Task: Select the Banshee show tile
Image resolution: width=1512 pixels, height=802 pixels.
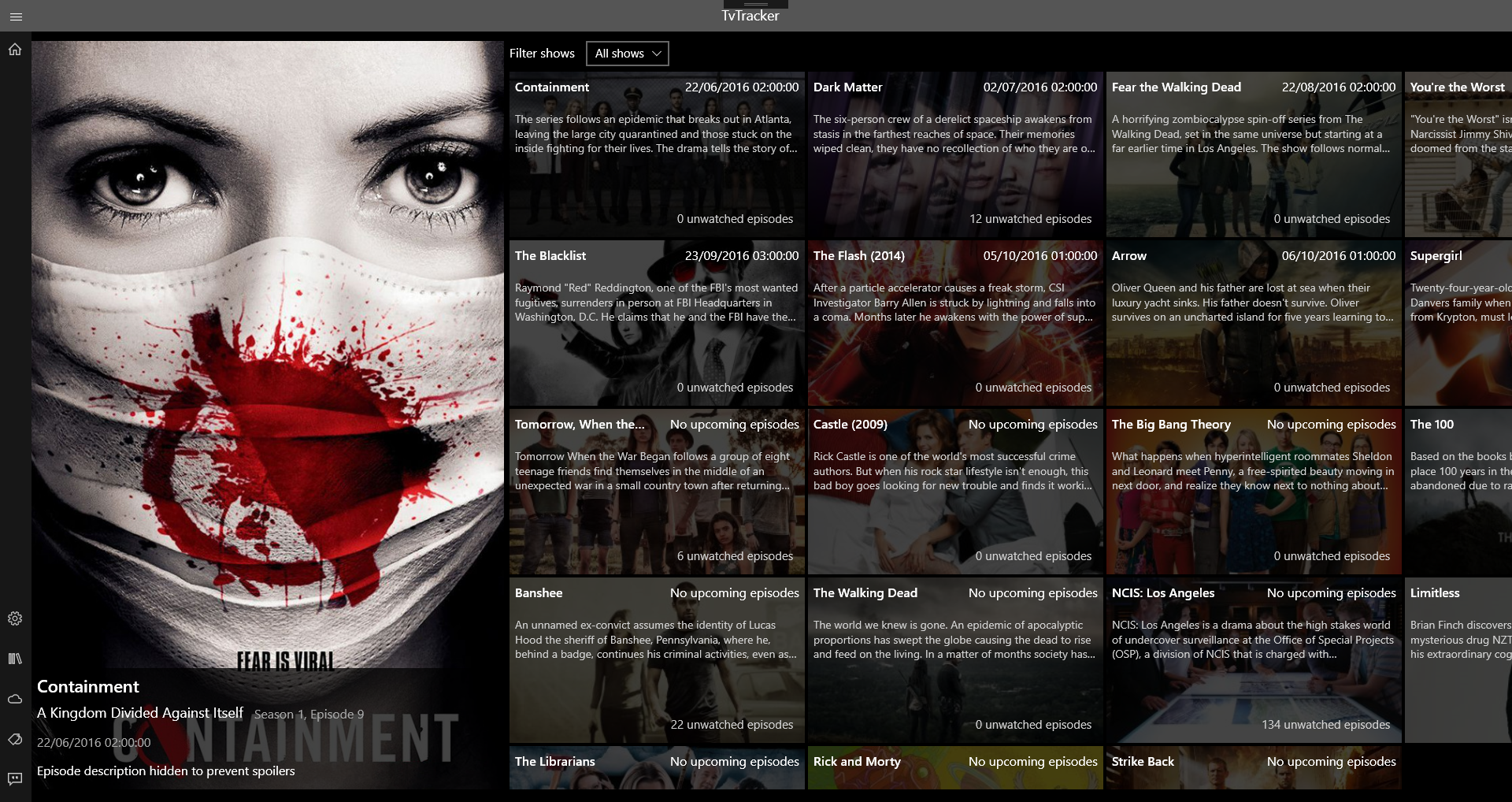Action: (657, 660)
